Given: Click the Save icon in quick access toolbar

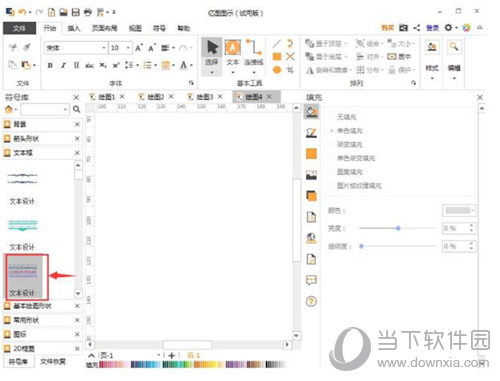Looking at the screenshot, I should (x=76, y=12).
